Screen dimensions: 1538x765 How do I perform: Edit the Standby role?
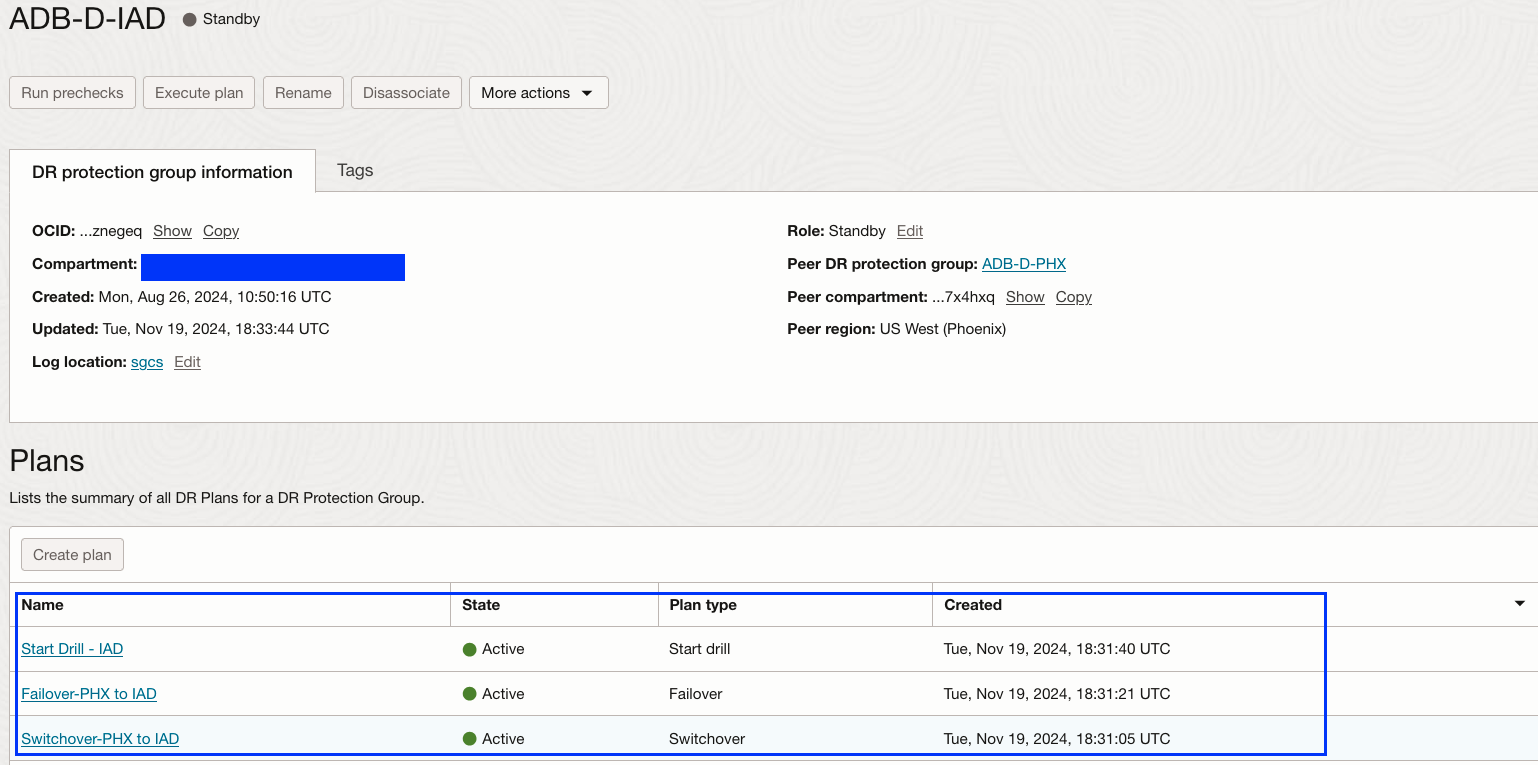coord(910,231)
